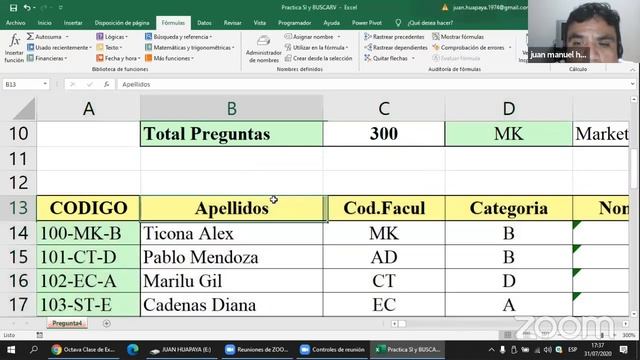Select cell containing 300

(384, 134)
